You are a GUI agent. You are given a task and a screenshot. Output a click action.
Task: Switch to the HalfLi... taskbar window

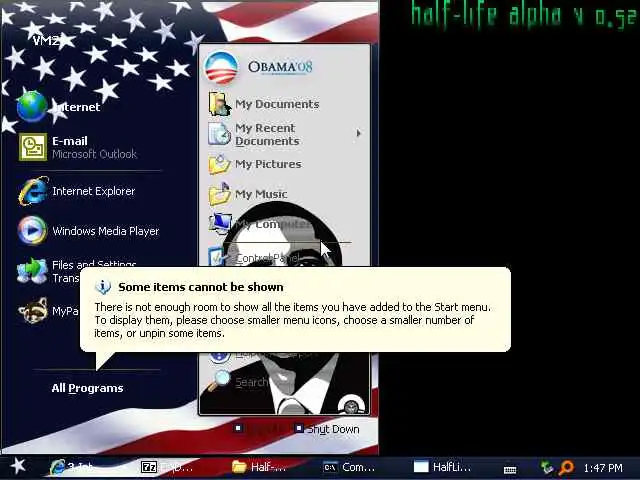tap(442, 467)
